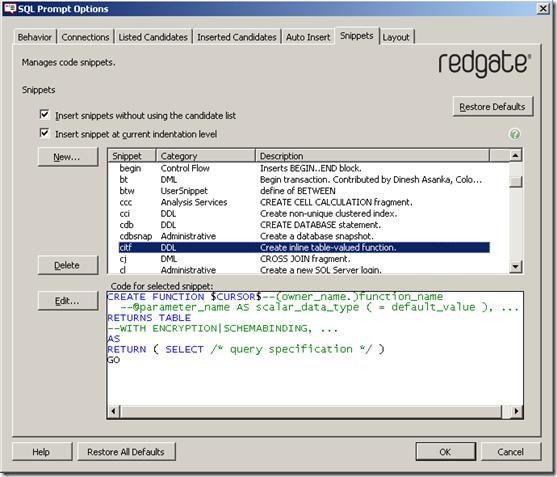Sort by the Description column header
Viewport: 557px width, 477px height.
372,156
